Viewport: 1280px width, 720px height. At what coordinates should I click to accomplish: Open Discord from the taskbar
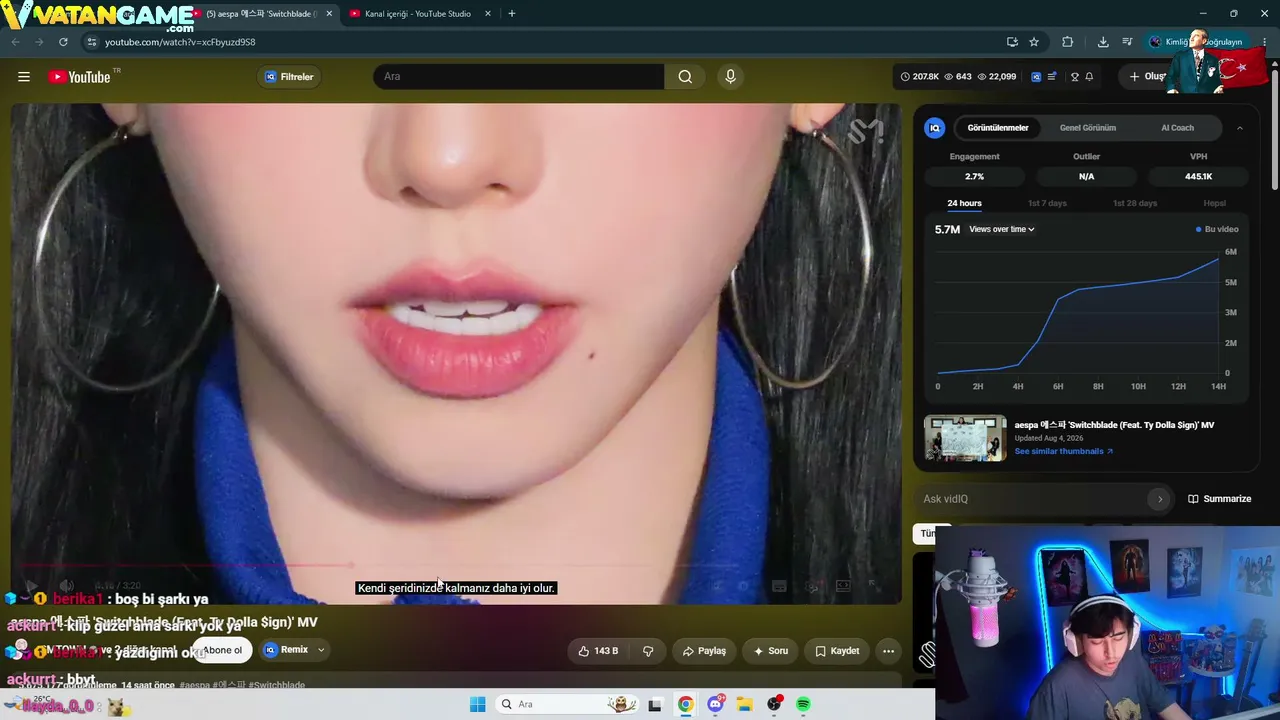(715, 704)
